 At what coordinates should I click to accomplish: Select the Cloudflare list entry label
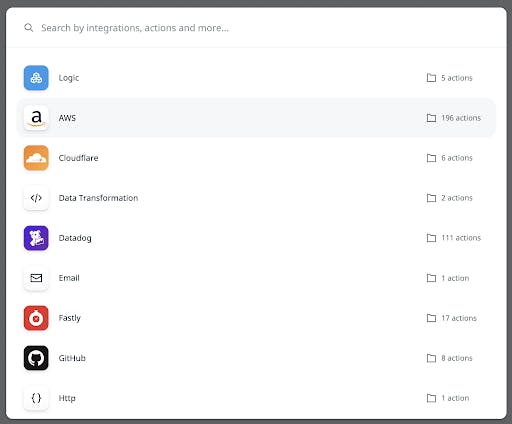click(78, 158)
